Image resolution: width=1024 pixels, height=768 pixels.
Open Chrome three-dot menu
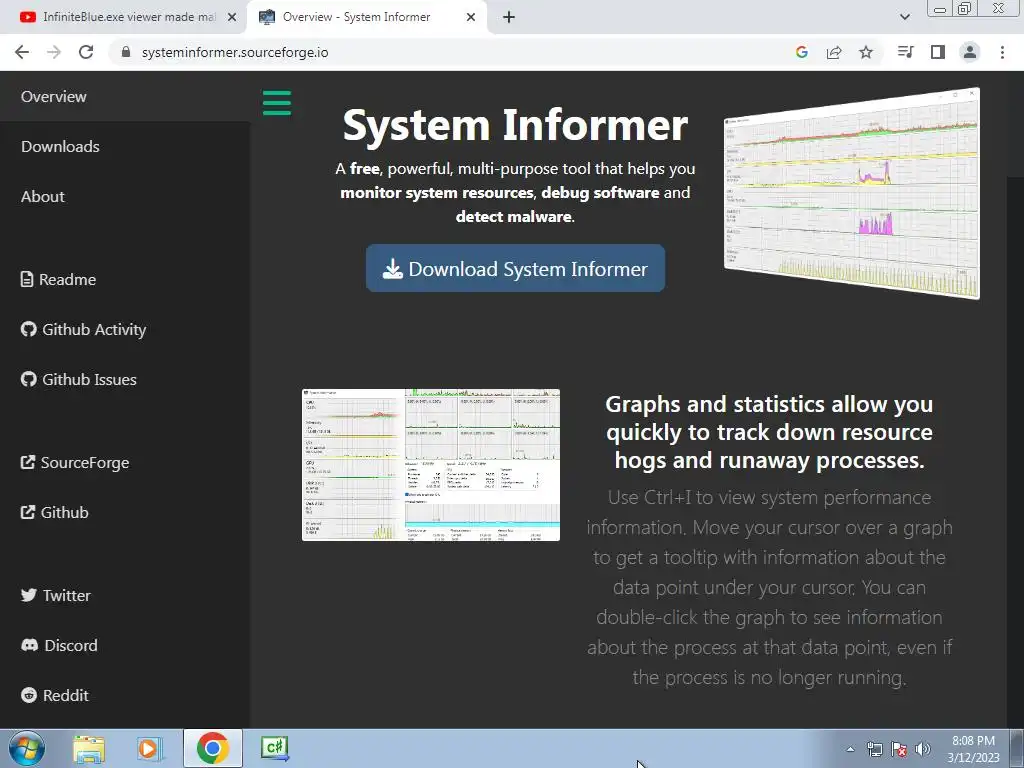pos(1002,52)
